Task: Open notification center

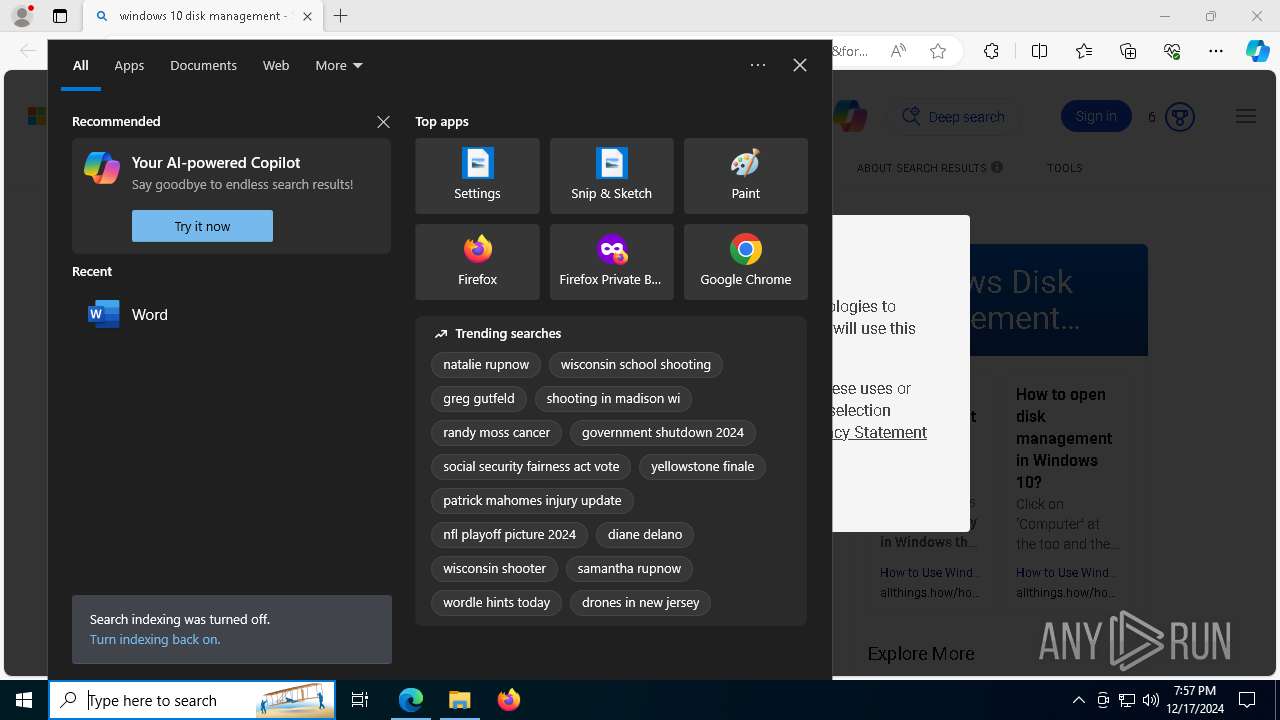Action: tap(1247, 700)
